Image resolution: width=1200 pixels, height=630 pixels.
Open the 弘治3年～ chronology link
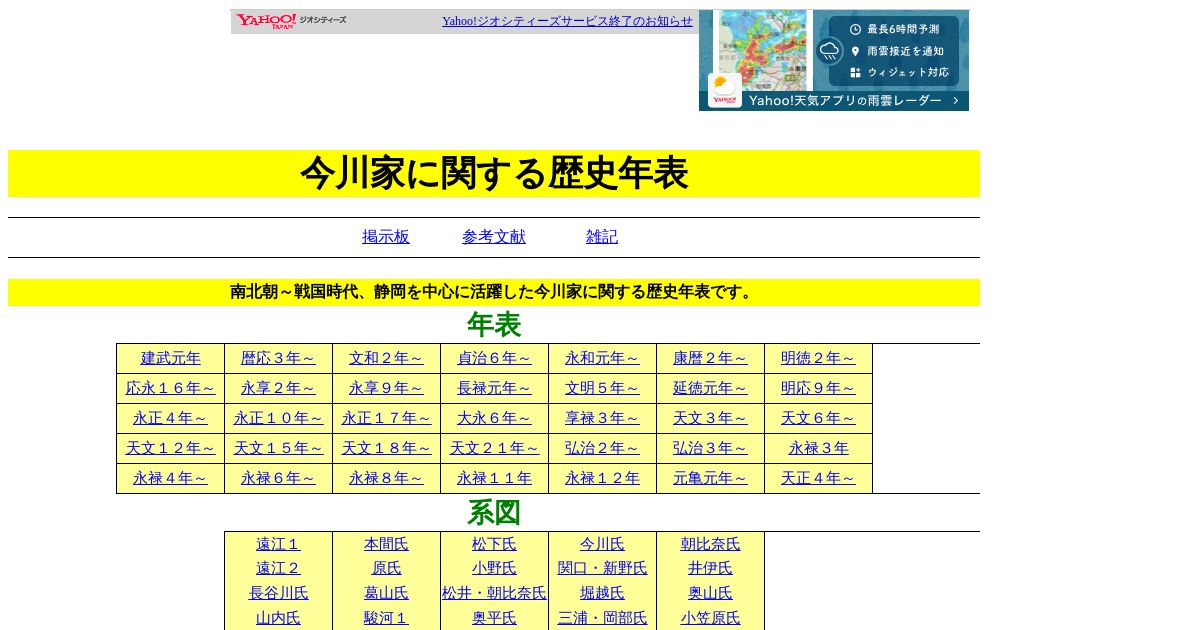(x=711, y=448)
